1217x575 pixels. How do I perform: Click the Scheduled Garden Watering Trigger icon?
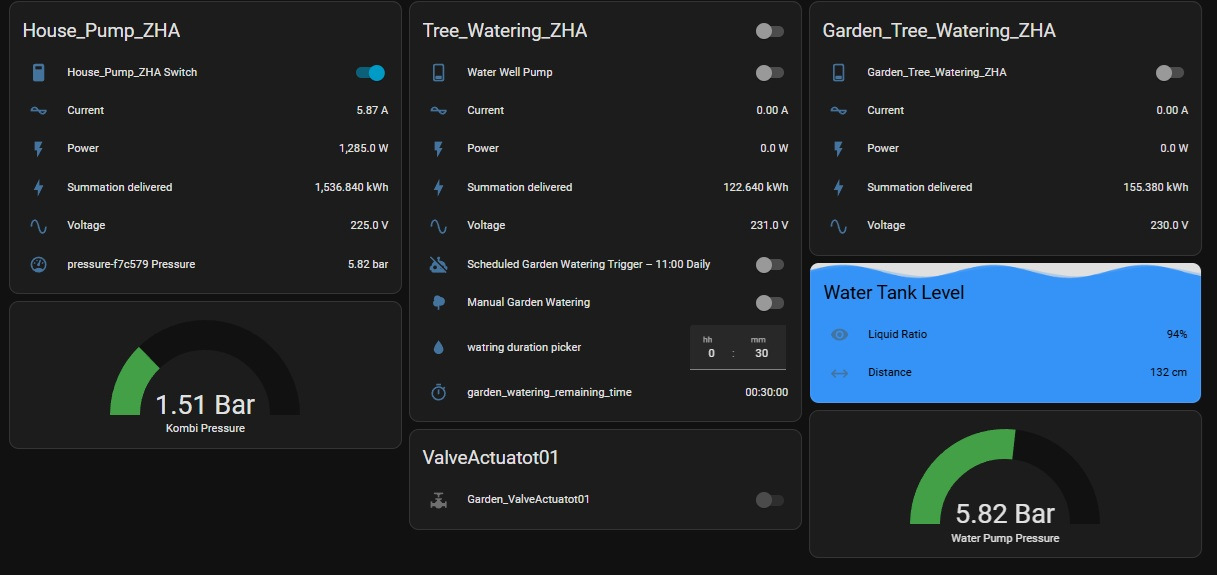point(438,265)
